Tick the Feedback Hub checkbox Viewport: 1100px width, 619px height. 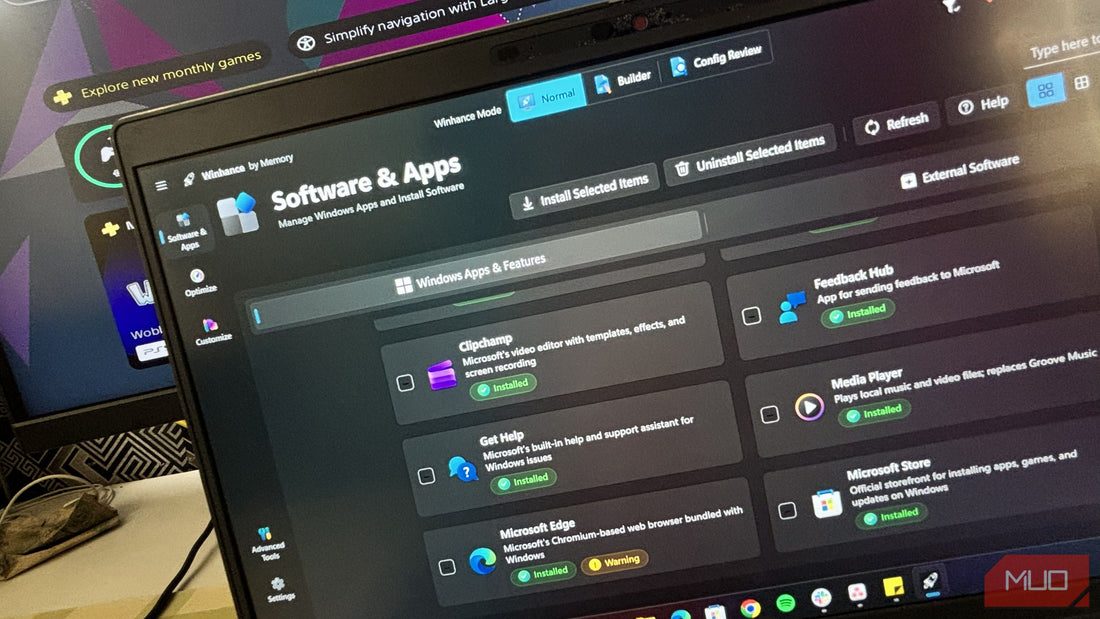click(751, 316)
